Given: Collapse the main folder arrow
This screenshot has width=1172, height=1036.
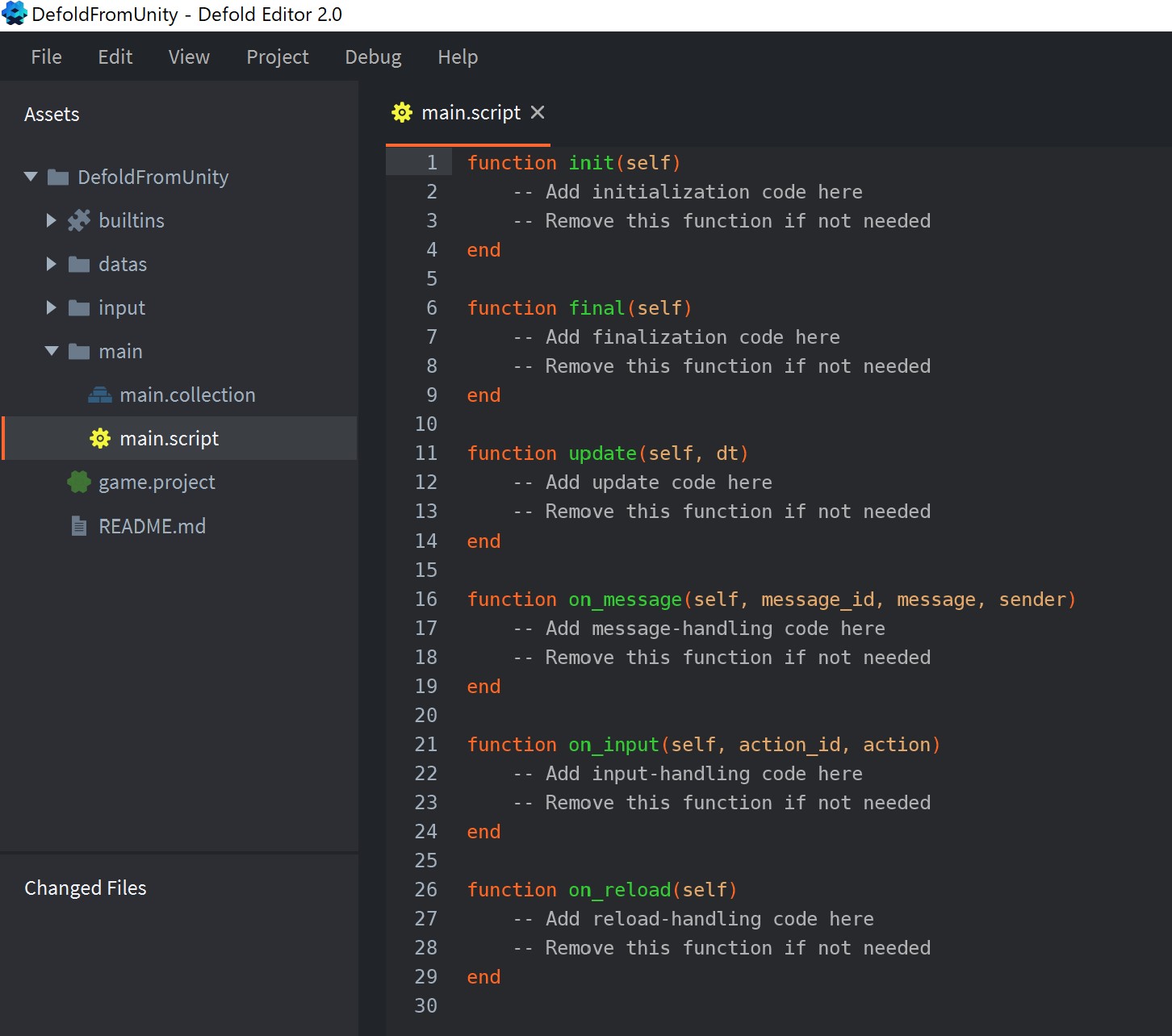Looking at the screenshot, I should [x=52, y=351].
